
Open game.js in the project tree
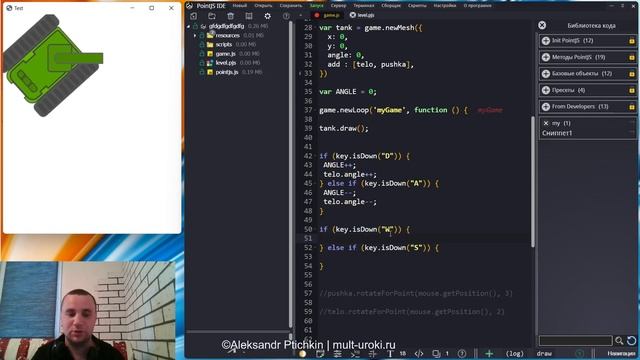coord(225,54)
